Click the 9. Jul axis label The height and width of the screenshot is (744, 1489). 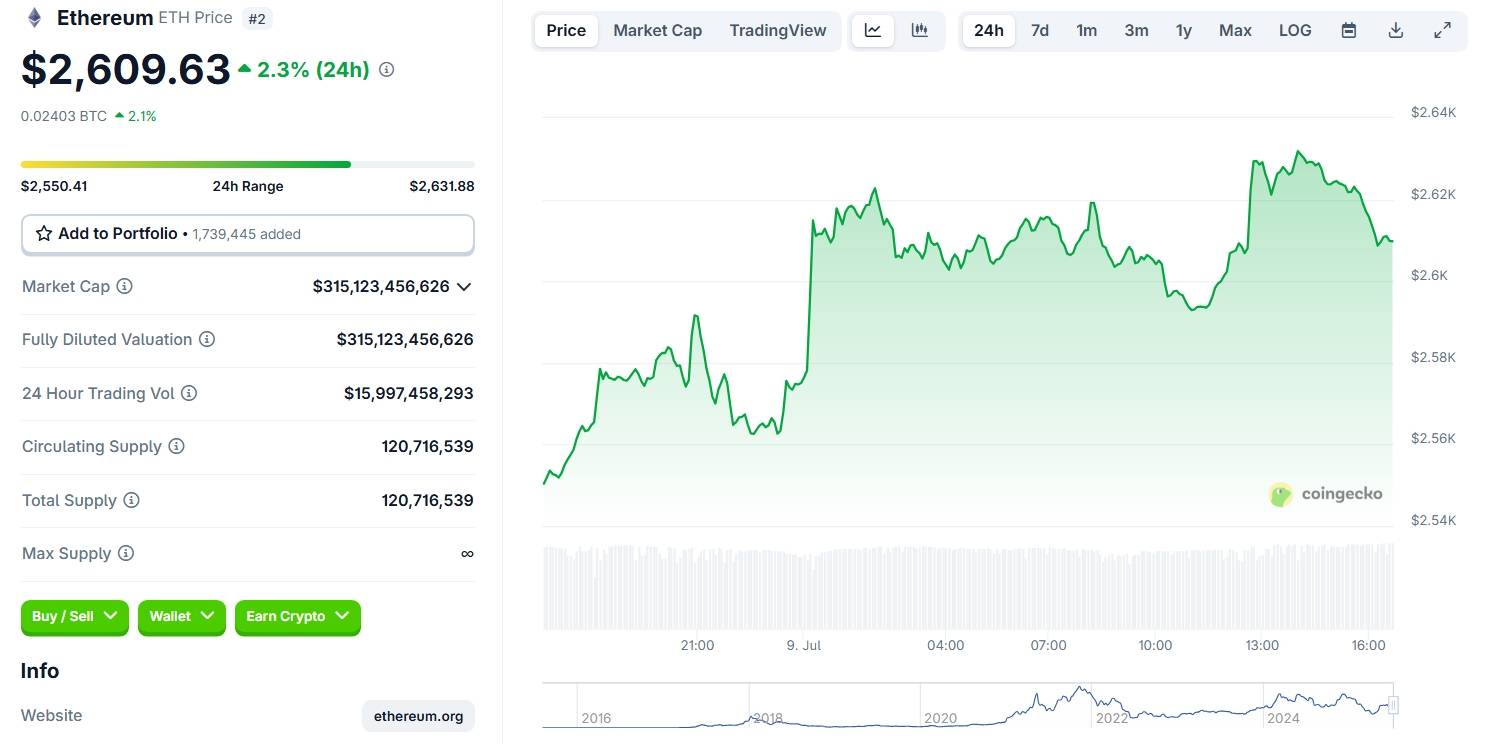804,645
